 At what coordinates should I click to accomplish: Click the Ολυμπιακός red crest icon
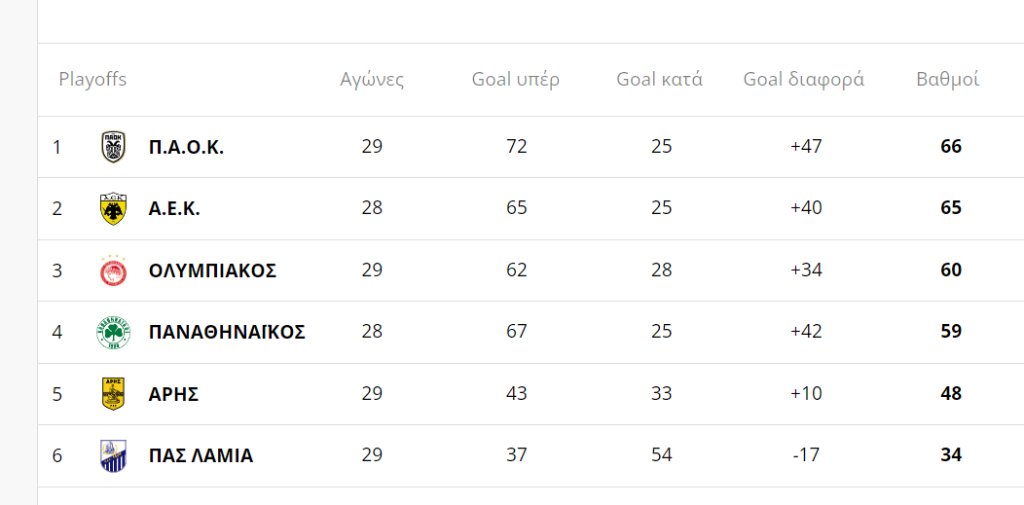coord(113,271)
